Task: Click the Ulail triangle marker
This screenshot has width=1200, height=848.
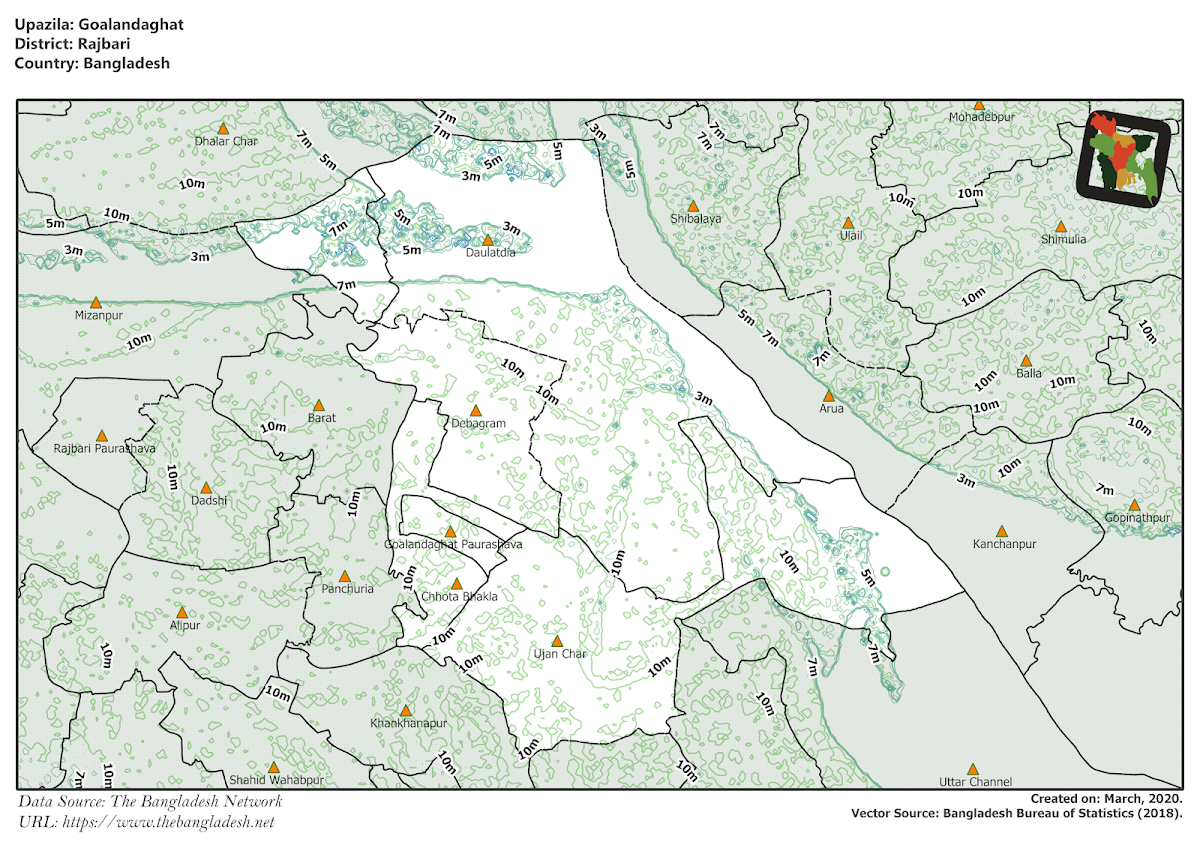Action: click(848, 223)
